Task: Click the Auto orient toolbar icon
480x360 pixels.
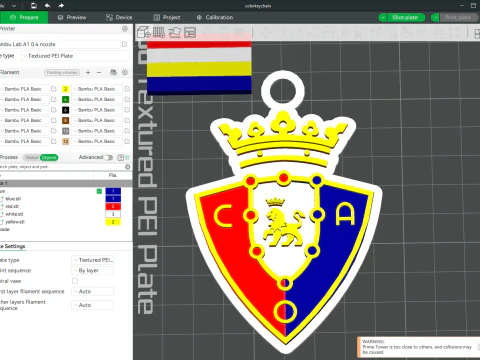Action: click(175, 32)
